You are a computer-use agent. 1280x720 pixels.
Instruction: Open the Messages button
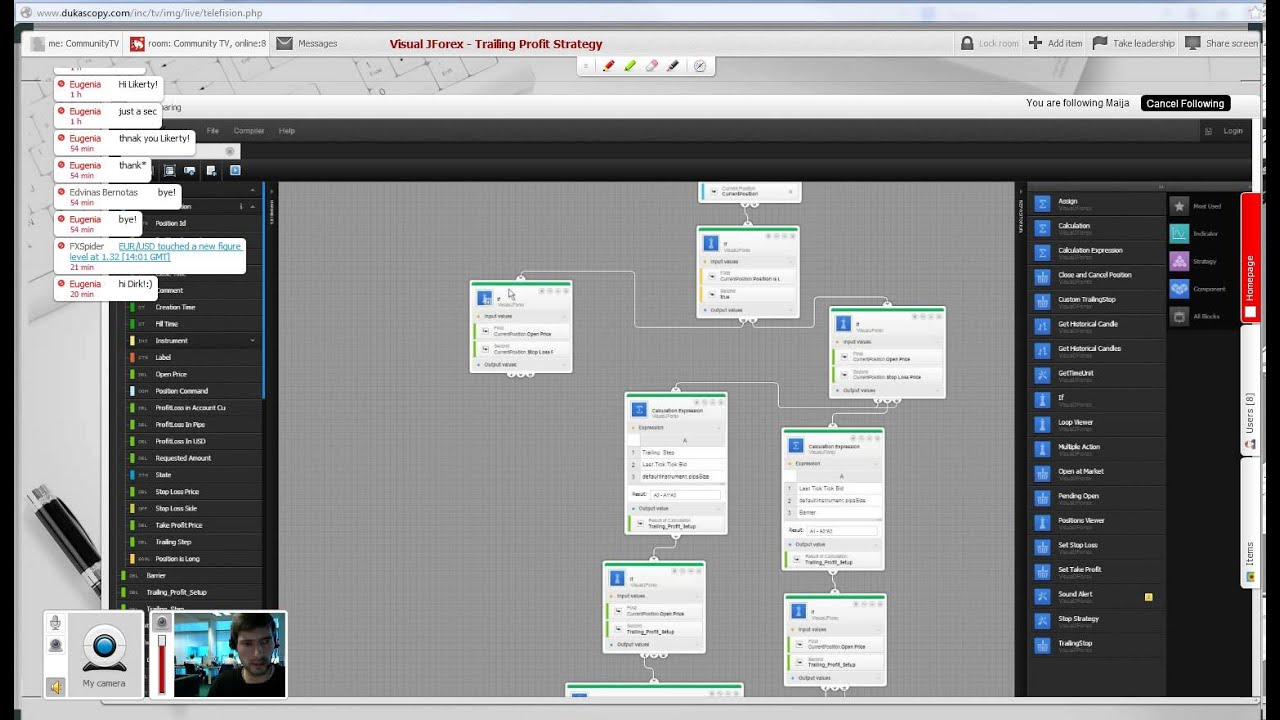click(307, 43)
